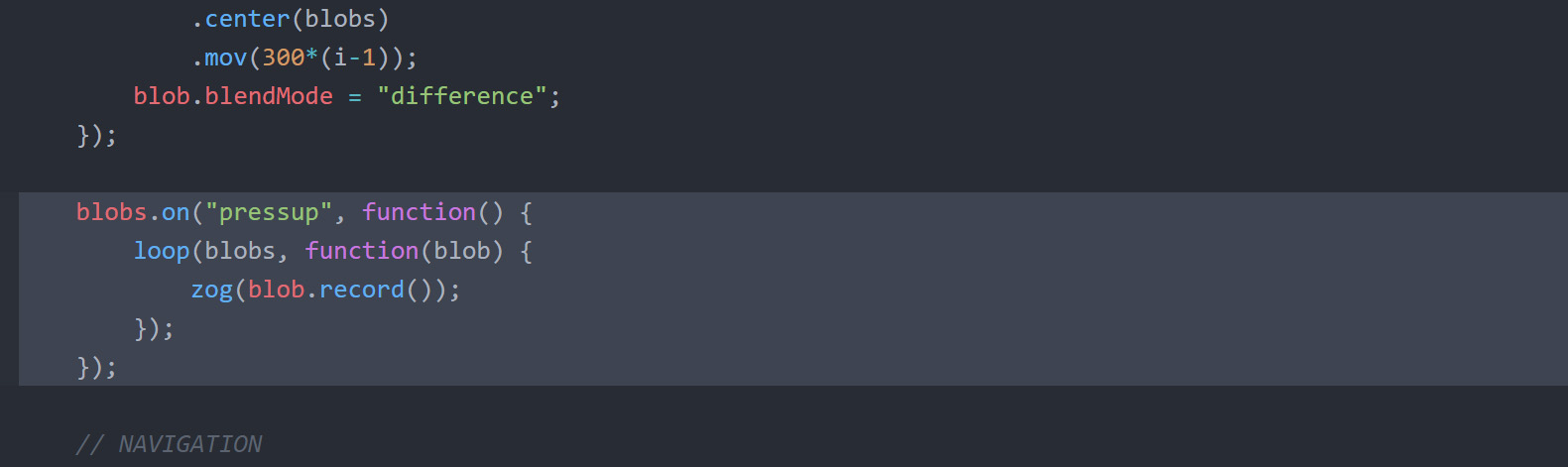Click the mov method call
The height and width of the screenshot is (467, 1568).
pos(226,58)
